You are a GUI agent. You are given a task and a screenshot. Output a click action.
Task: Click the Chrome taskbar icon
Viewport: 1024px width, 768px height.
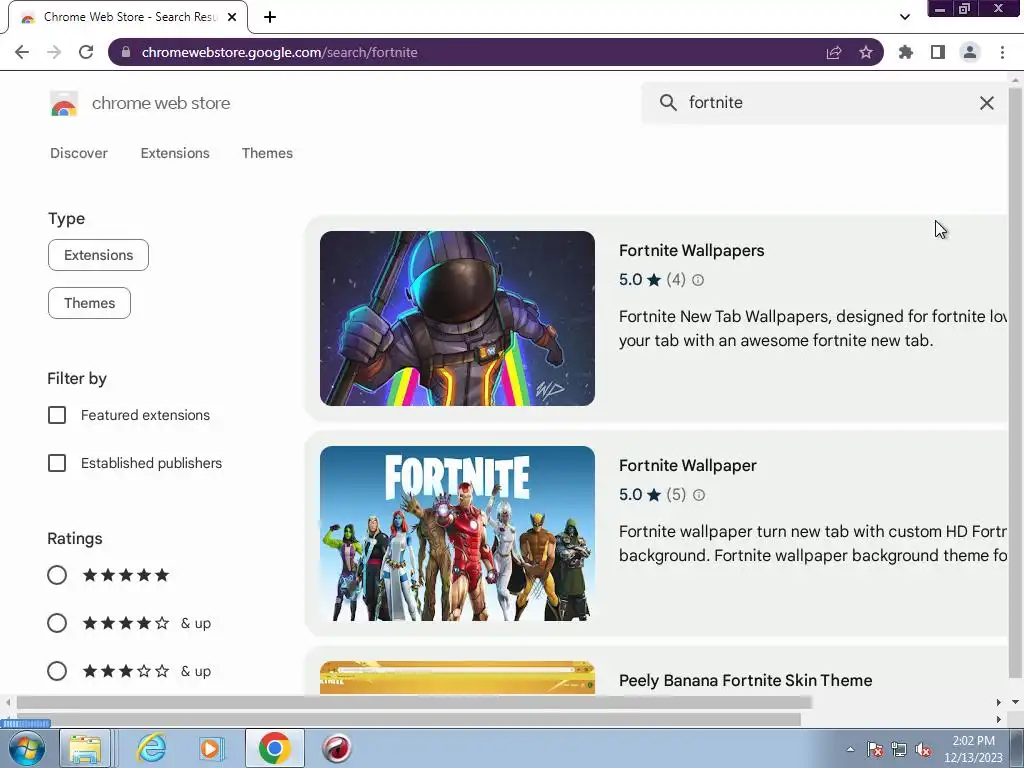tap(274, 748)
